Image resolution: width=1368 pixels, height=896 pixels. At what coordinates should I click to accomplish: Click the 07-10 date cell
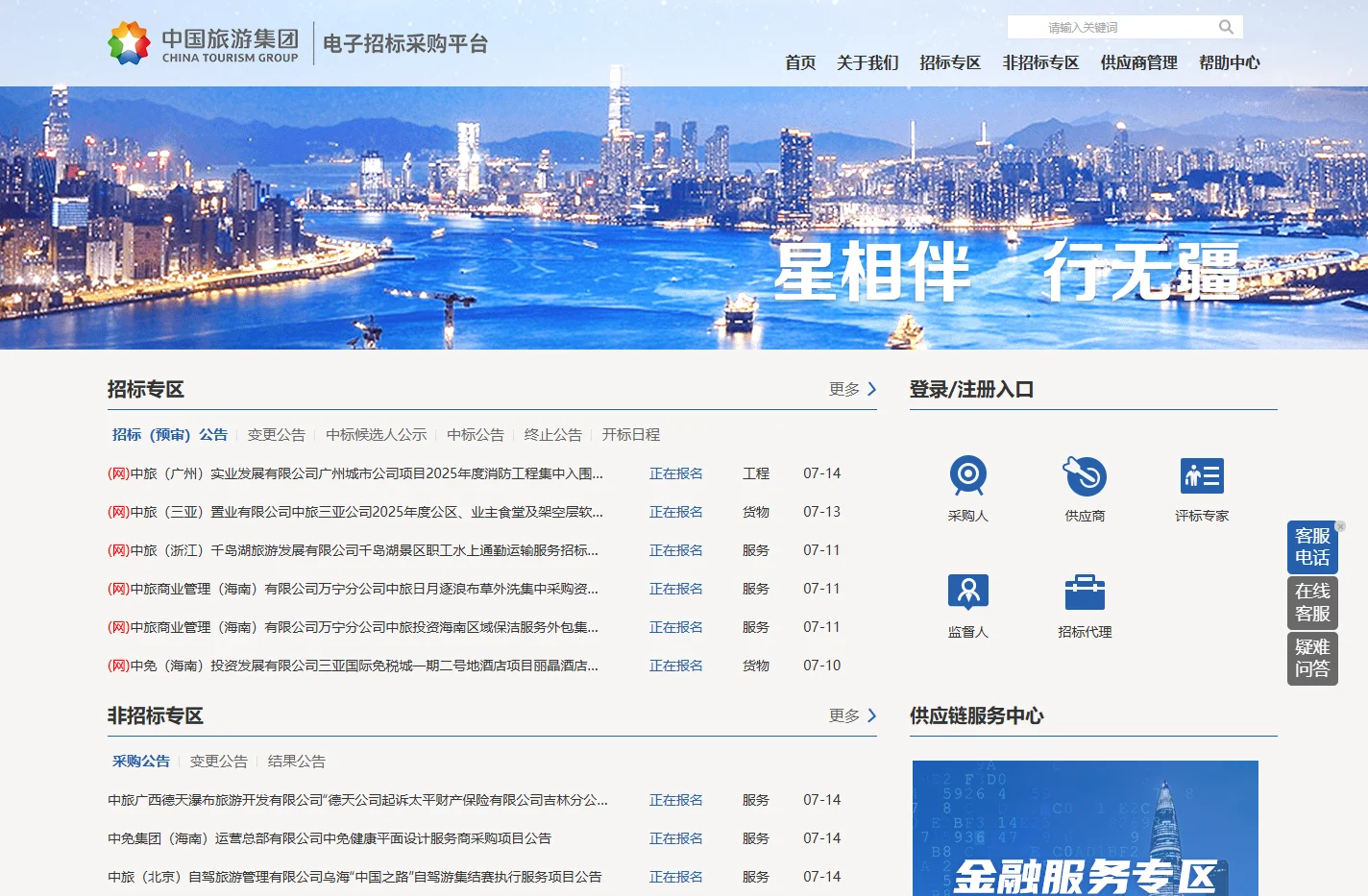[x=822, y=666]
